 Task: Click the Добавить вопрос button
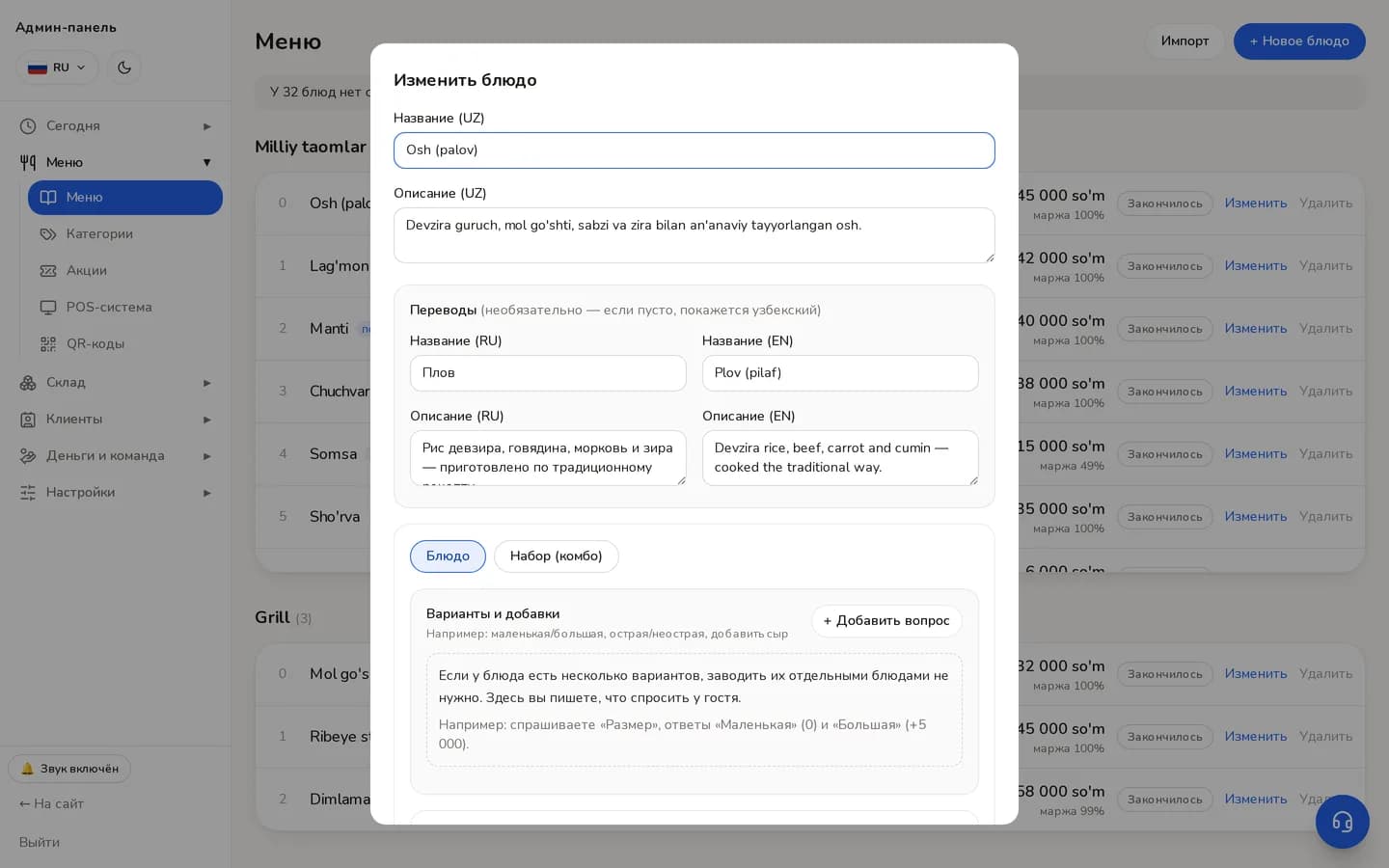886,621
